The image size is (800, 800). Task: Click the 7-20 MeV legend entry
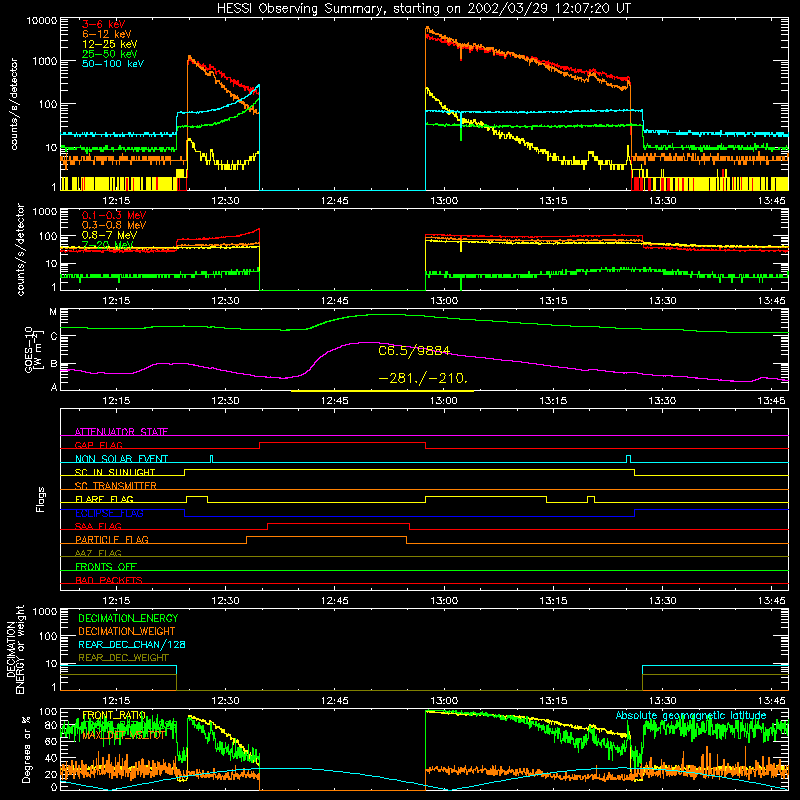click(108, 245)
